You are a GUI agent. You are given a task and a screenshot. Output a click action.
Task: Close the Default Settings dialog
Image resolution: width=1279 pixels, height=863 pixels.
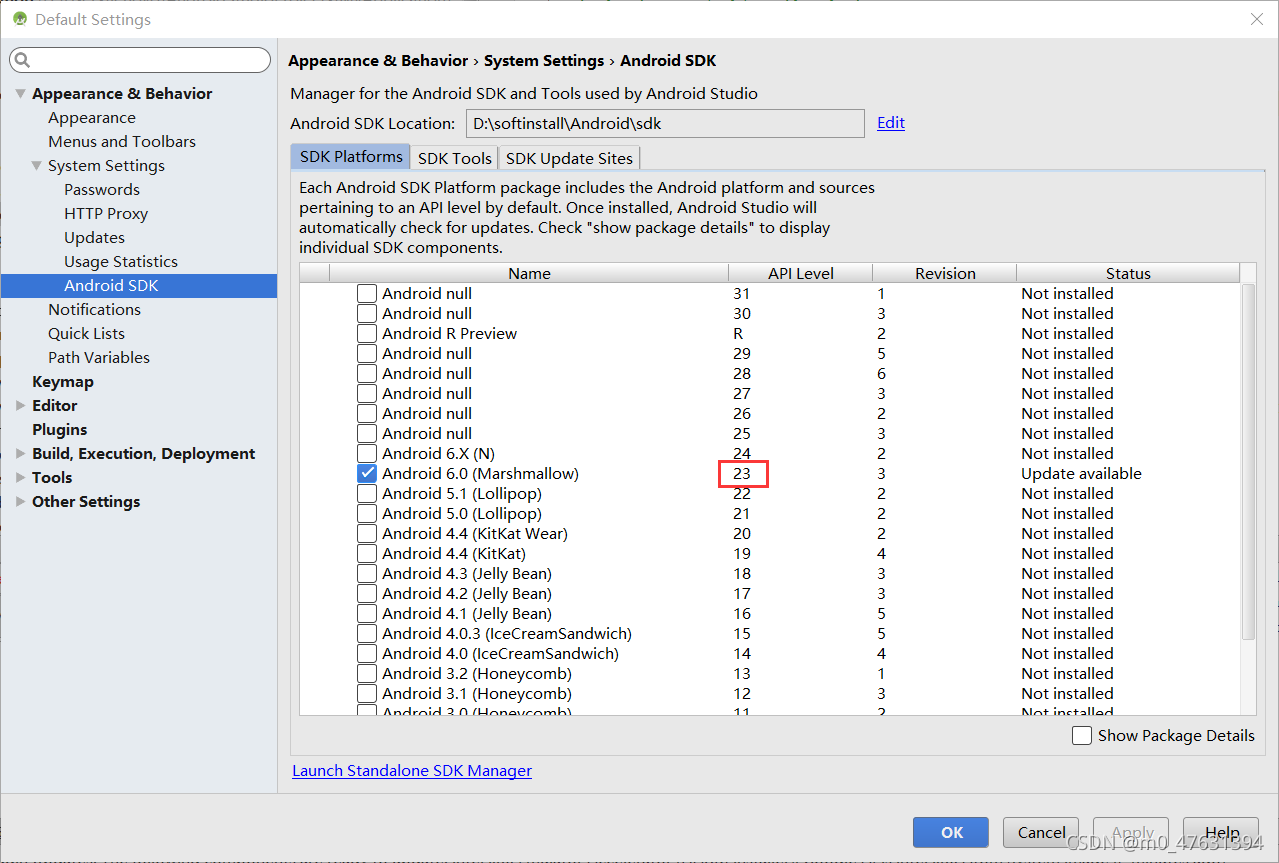click(1256, 19)
